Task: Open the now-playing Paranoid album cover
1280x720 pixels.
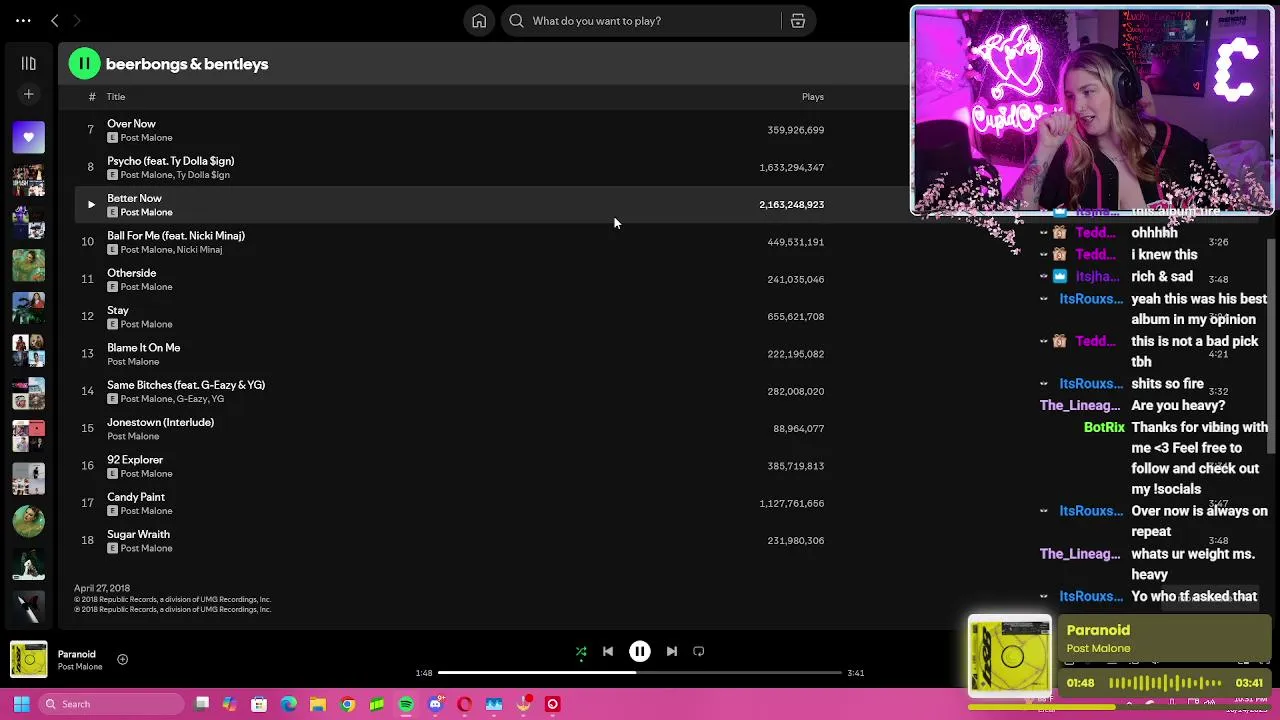Action: [x=28, y=659]
